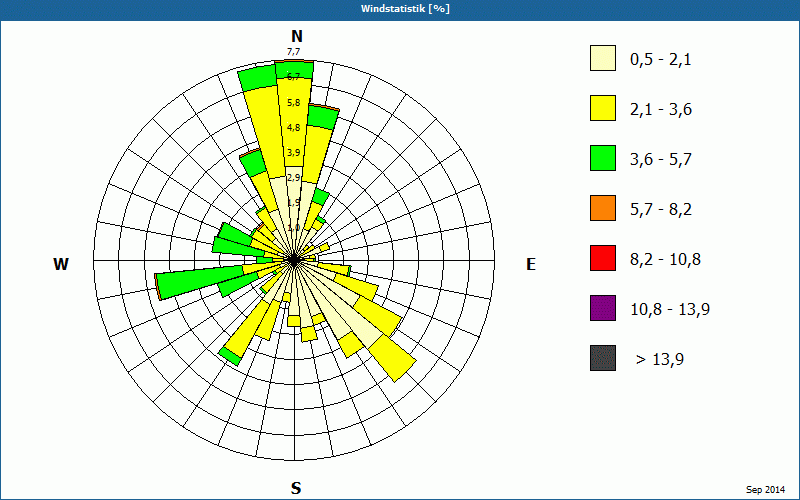The height and width of the screenshot is (500, 800).
Task: Click the 2,9 ring scale value
Action: (293, 178)
